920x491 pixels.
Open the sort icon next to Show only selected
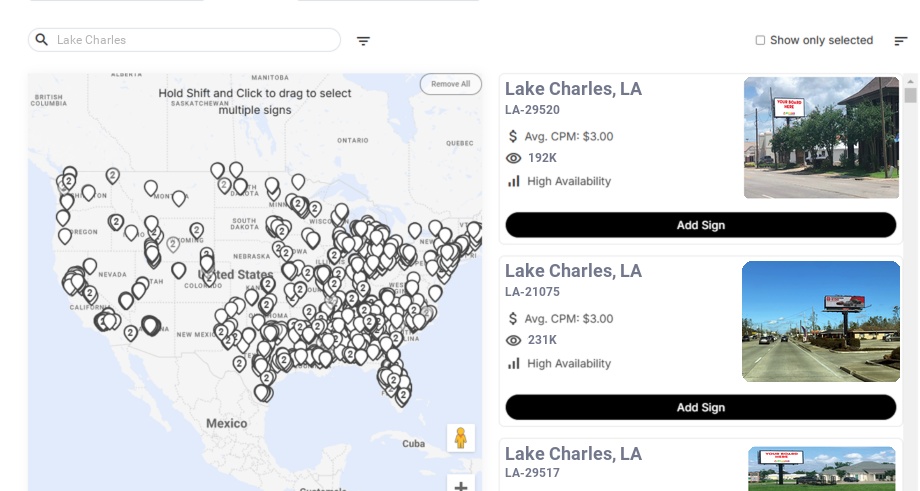point(900,41)
